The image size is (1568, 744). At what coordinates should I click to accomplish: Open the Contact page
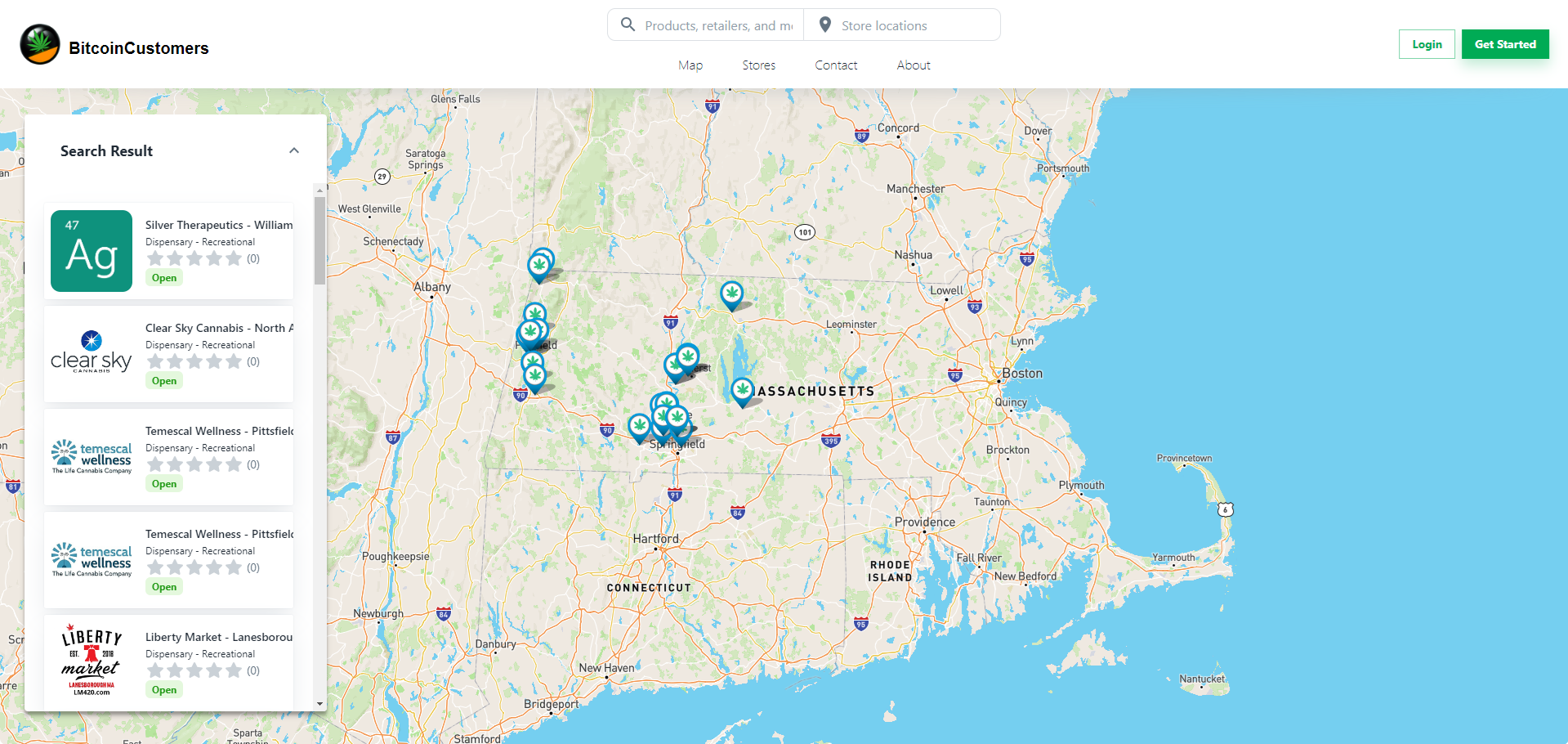point(836,65)
